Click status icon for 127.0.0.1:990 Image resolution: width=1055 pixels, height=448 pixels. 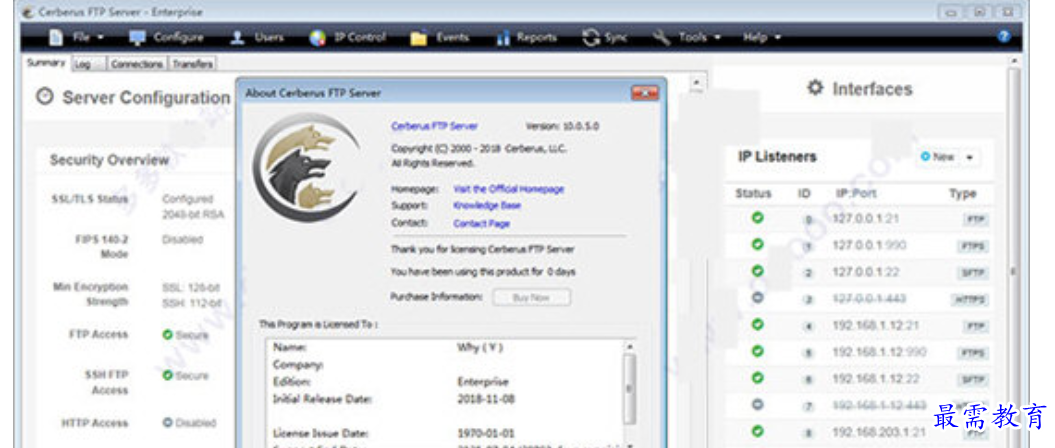[x=757, y=245]
